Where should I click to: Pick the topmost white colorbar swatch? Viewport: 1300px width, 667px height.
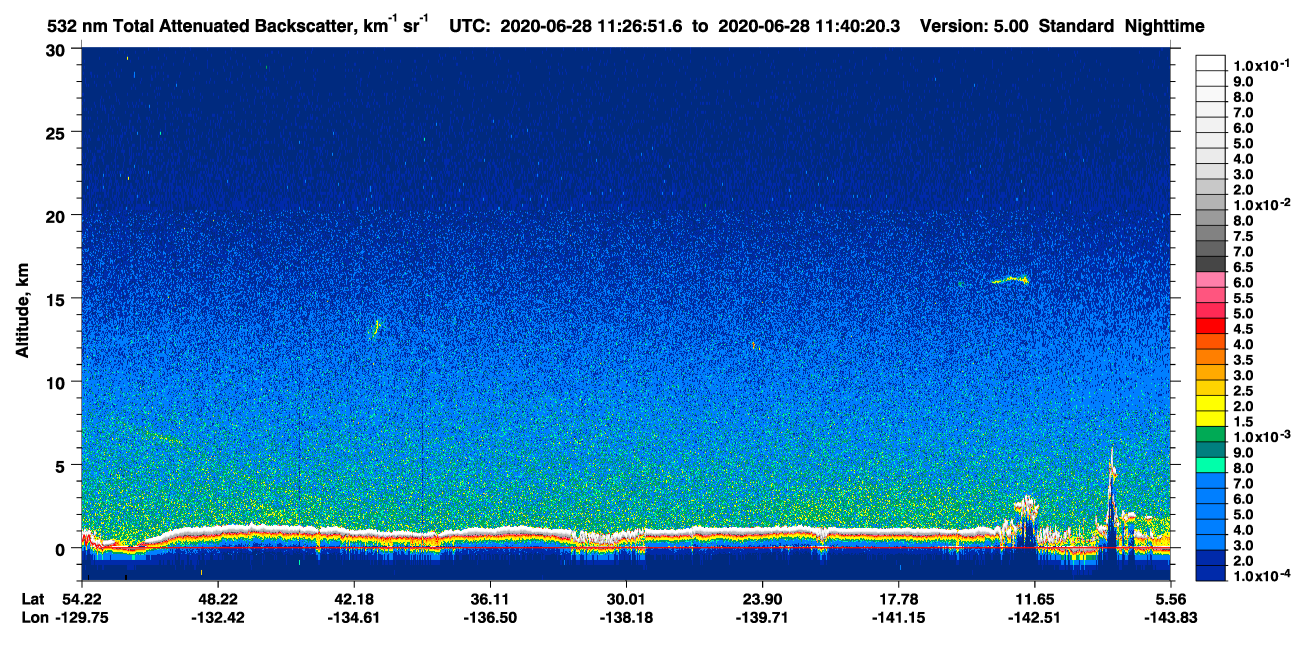[x=1211, y=63]
